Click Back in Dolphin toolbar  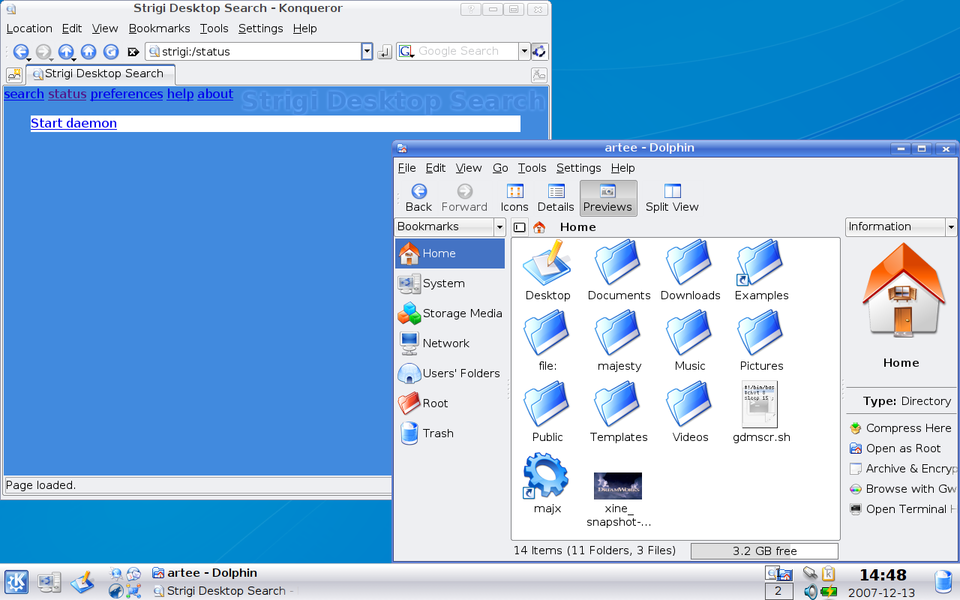tap(419, 198)
